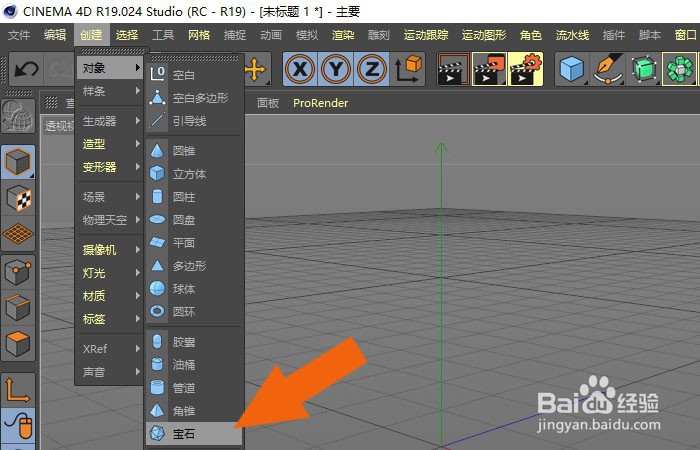
Task: Open the 渲染 menu
Action: [x=343, y=35]
